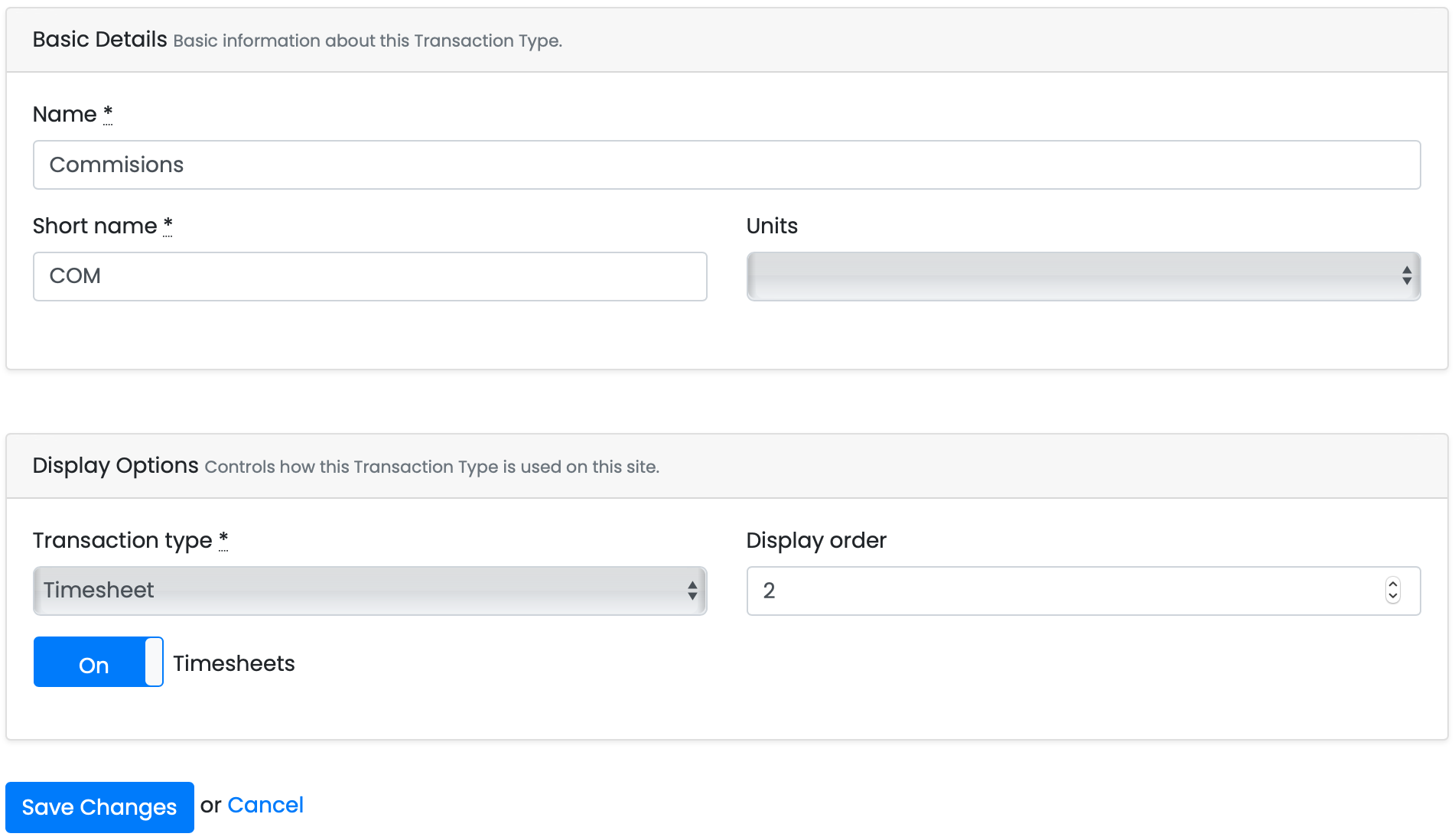1455x840 pixels.
Task: Click the Display Options section heading
Action: pyautogui.click(x=116, y=465)
